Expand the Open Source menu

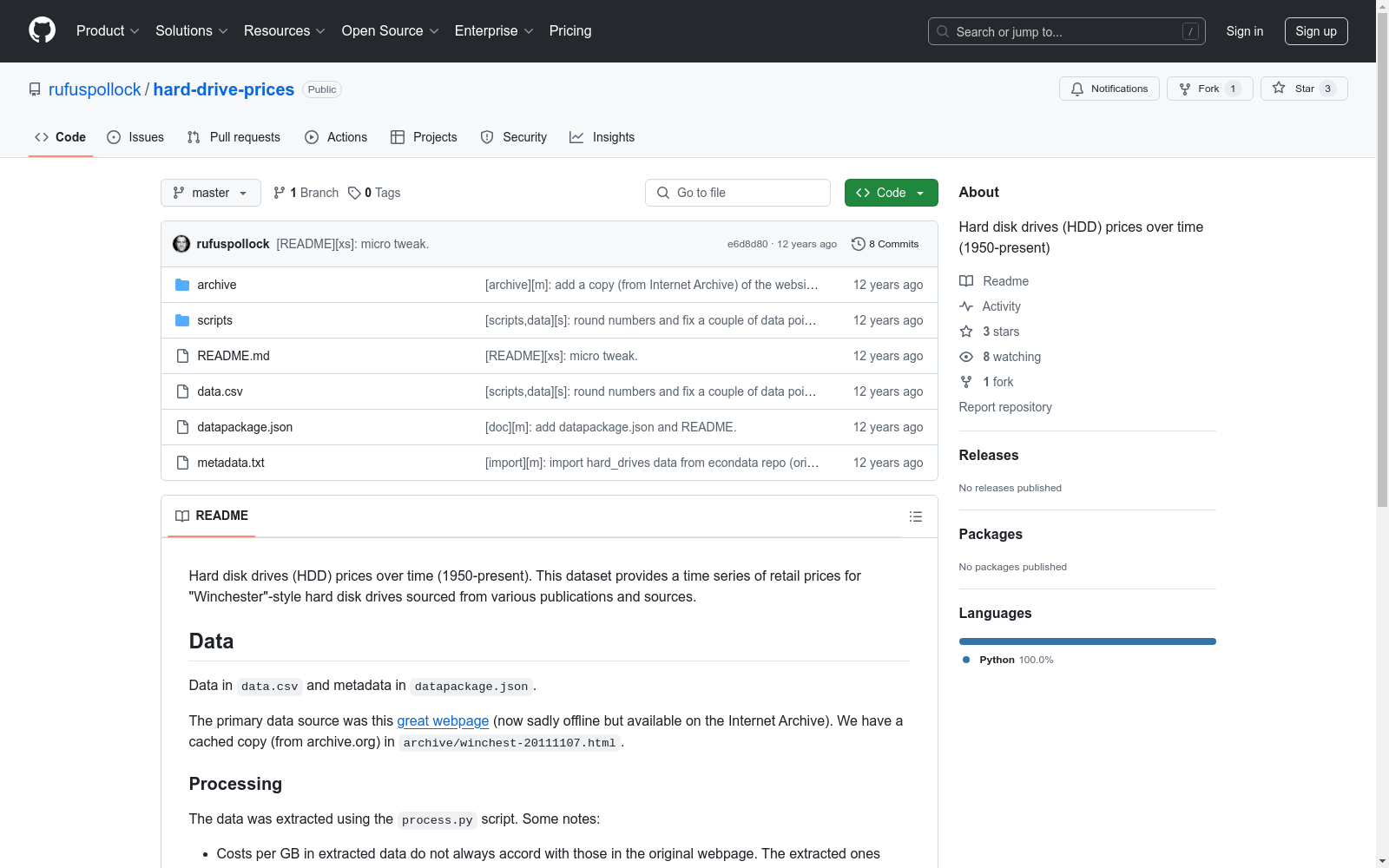click(391, 31)
